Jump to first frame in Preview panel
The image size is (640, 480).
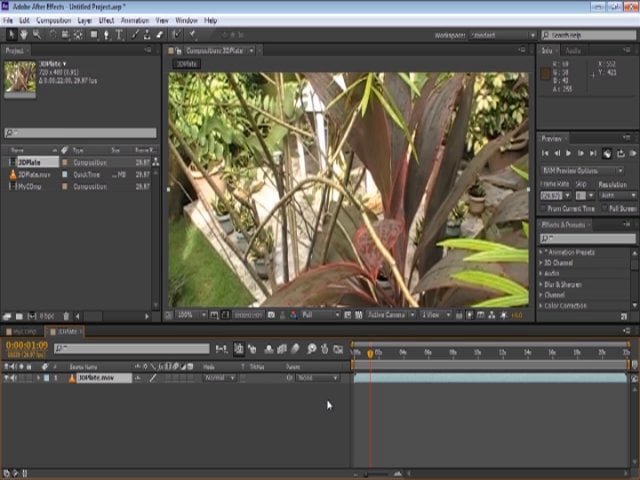click(545, 153)
